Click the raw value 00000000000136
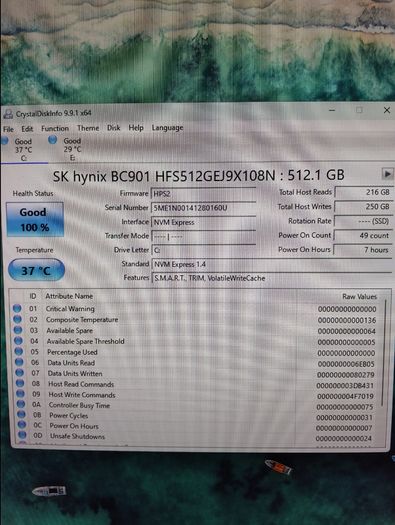The height and width of the screenshot is (525, 395). coord(347,320)
